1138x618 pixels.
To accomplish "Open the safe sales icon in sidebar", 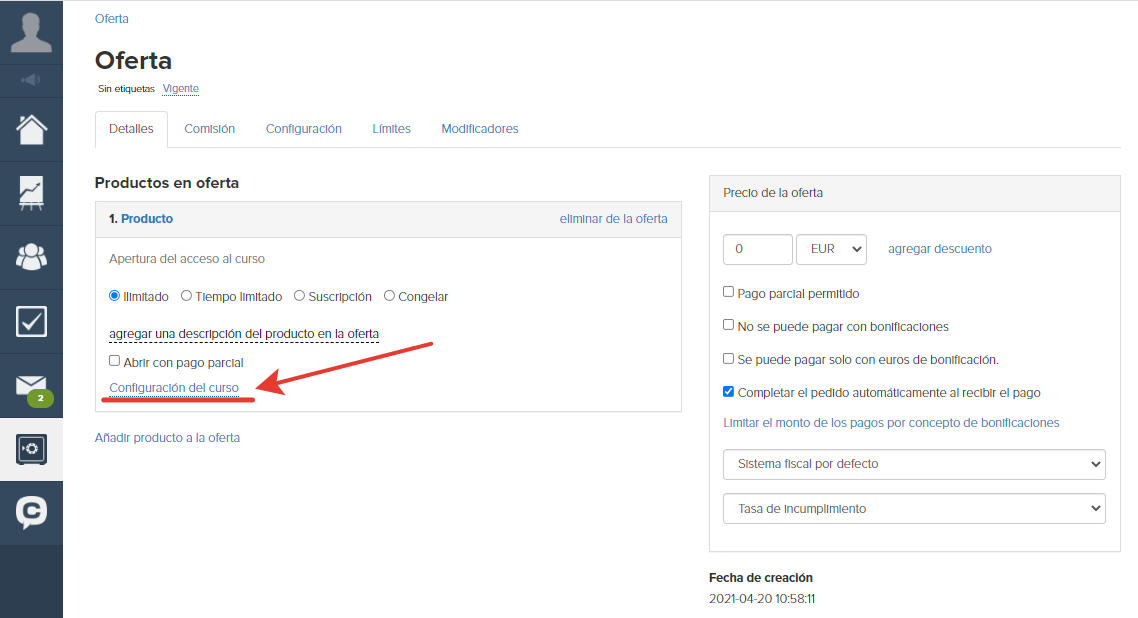I will [x=31, y=450].
